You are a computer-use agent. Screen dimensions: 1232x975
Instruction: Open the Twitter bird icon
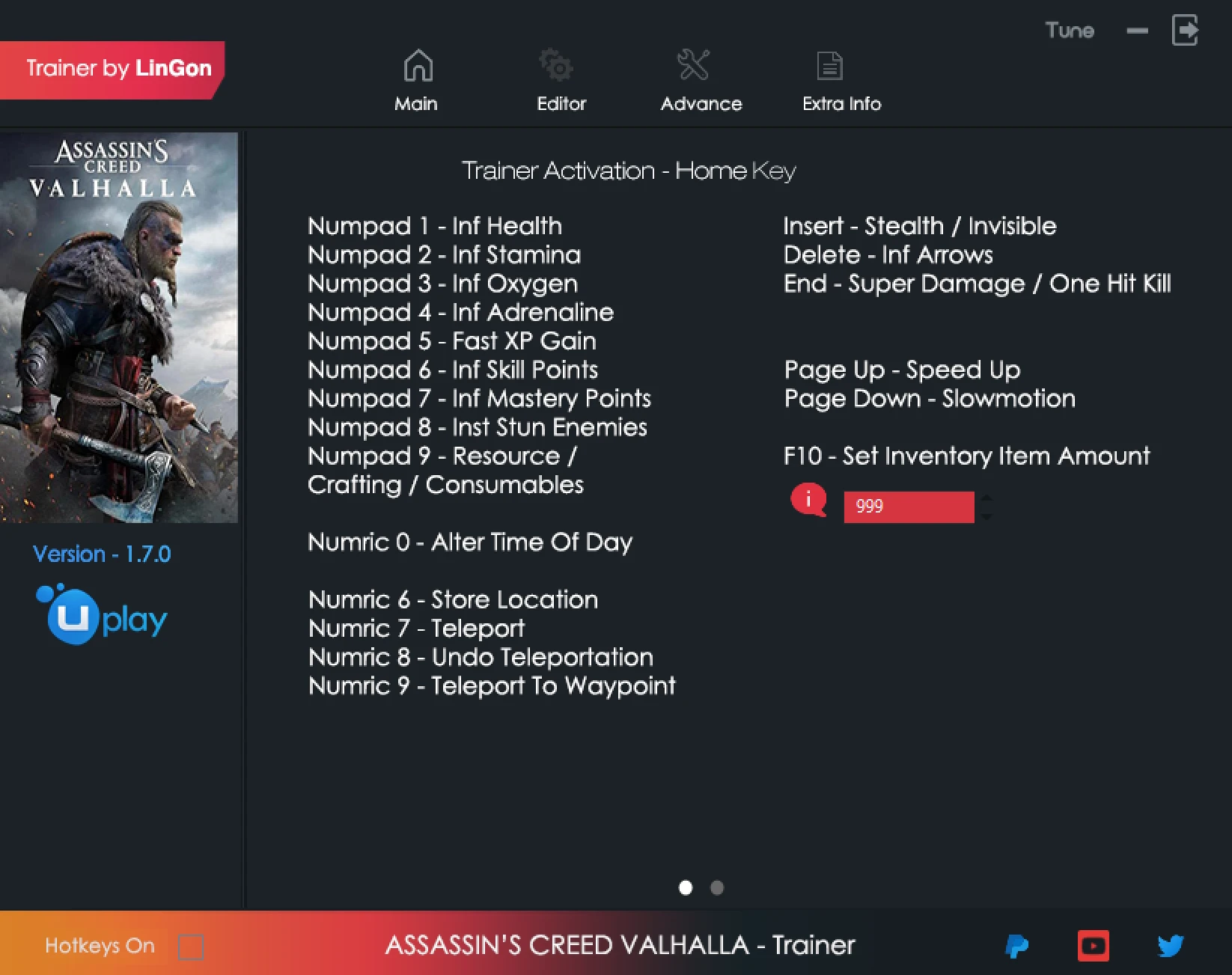click(x=1171, y=945)
